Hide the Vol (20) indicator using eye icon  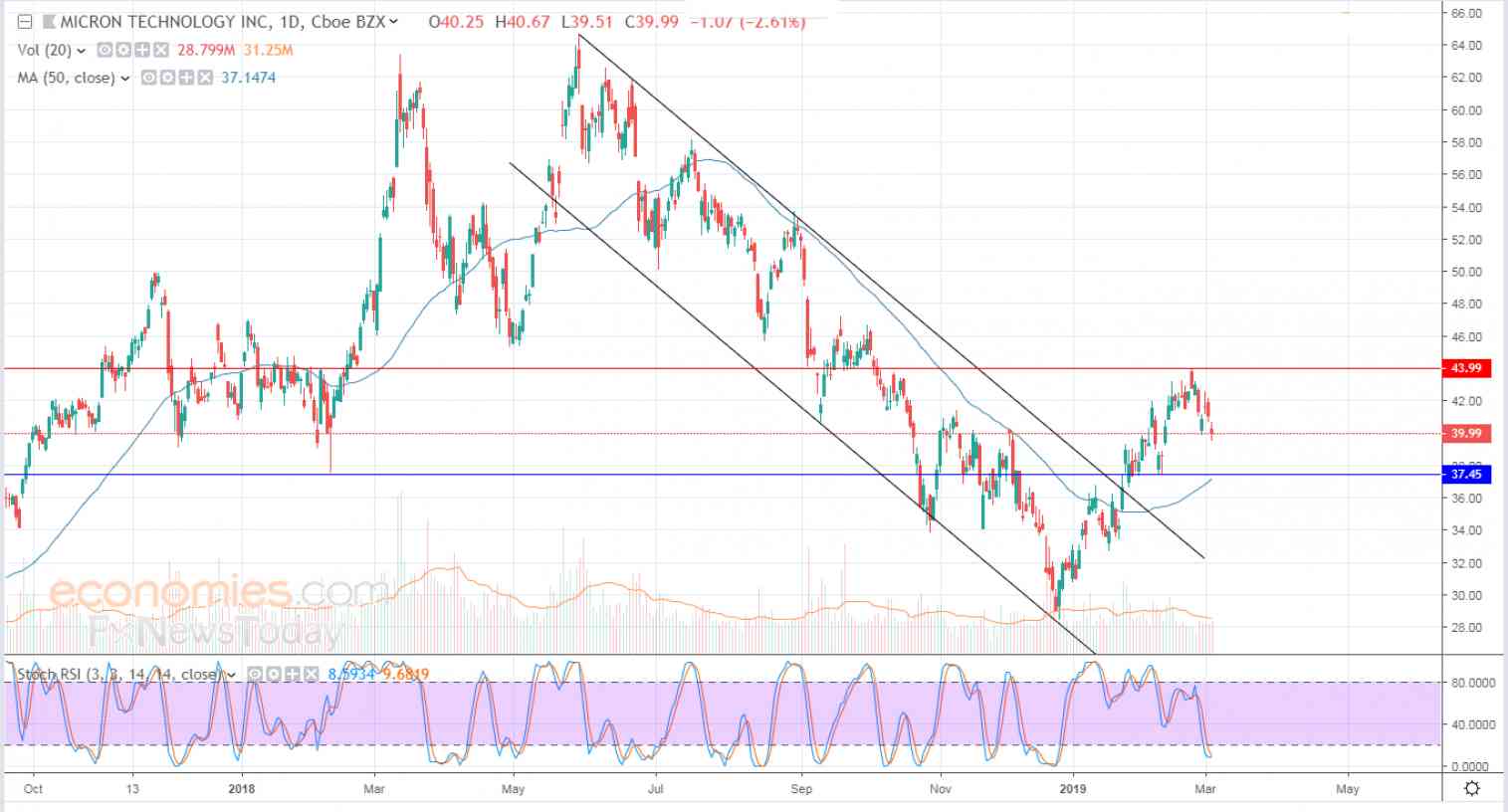point(106,50)
